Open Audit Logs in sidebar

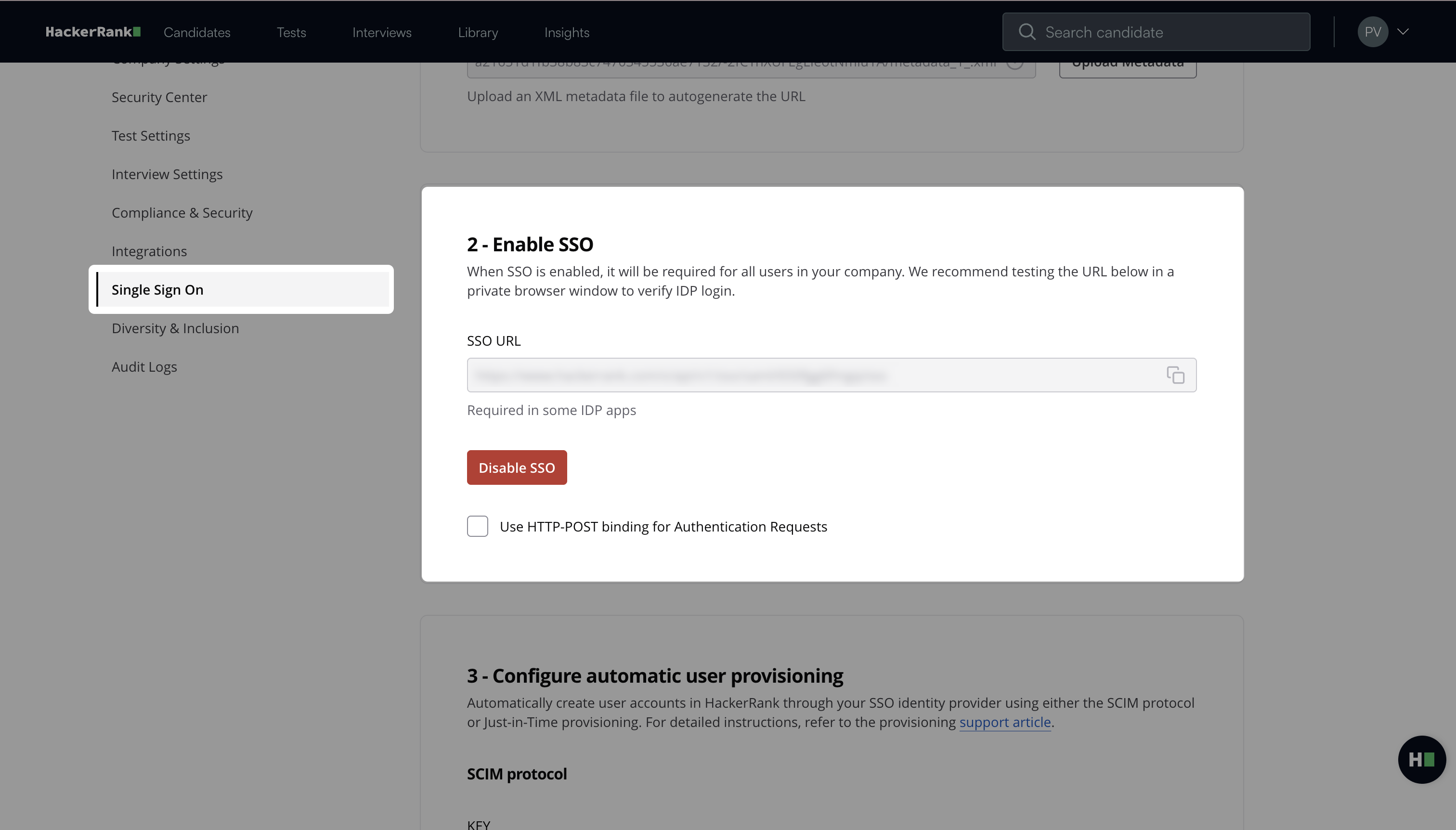coord(144,367)
